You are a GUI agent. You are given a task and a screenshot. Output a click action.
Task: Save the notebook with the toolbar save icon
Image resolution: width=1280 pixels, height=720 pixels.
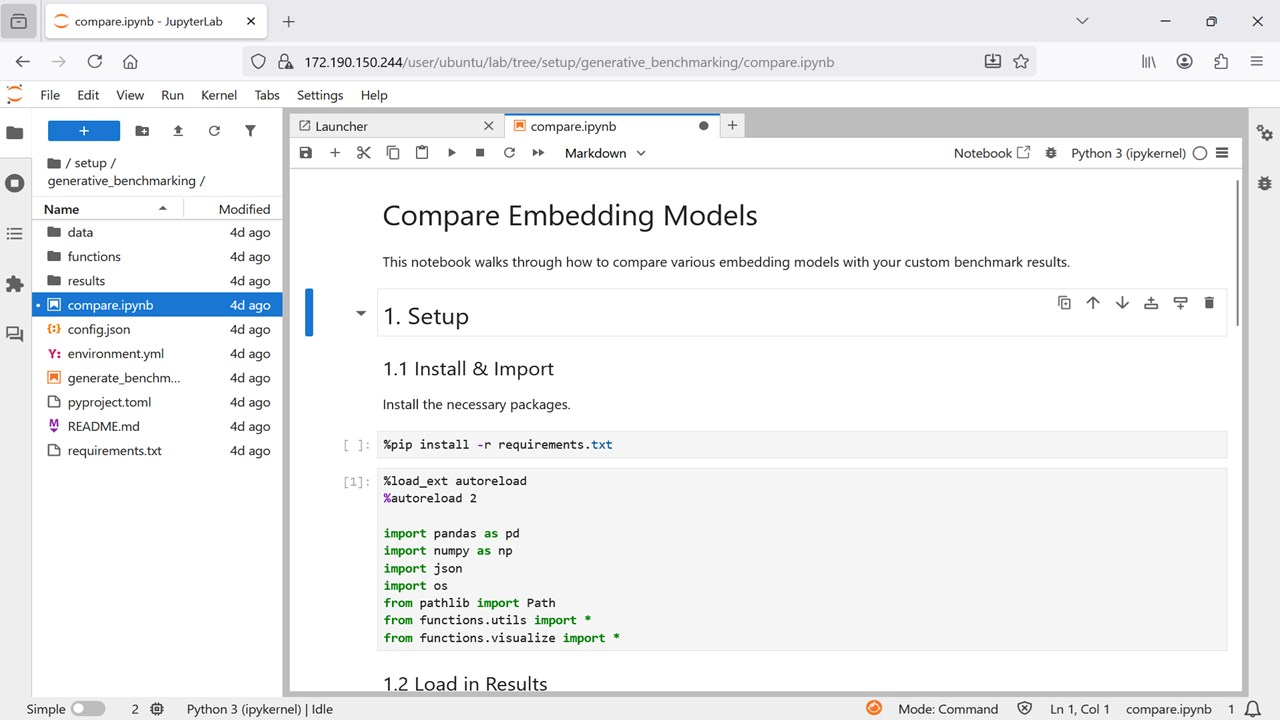pos(306,153)
